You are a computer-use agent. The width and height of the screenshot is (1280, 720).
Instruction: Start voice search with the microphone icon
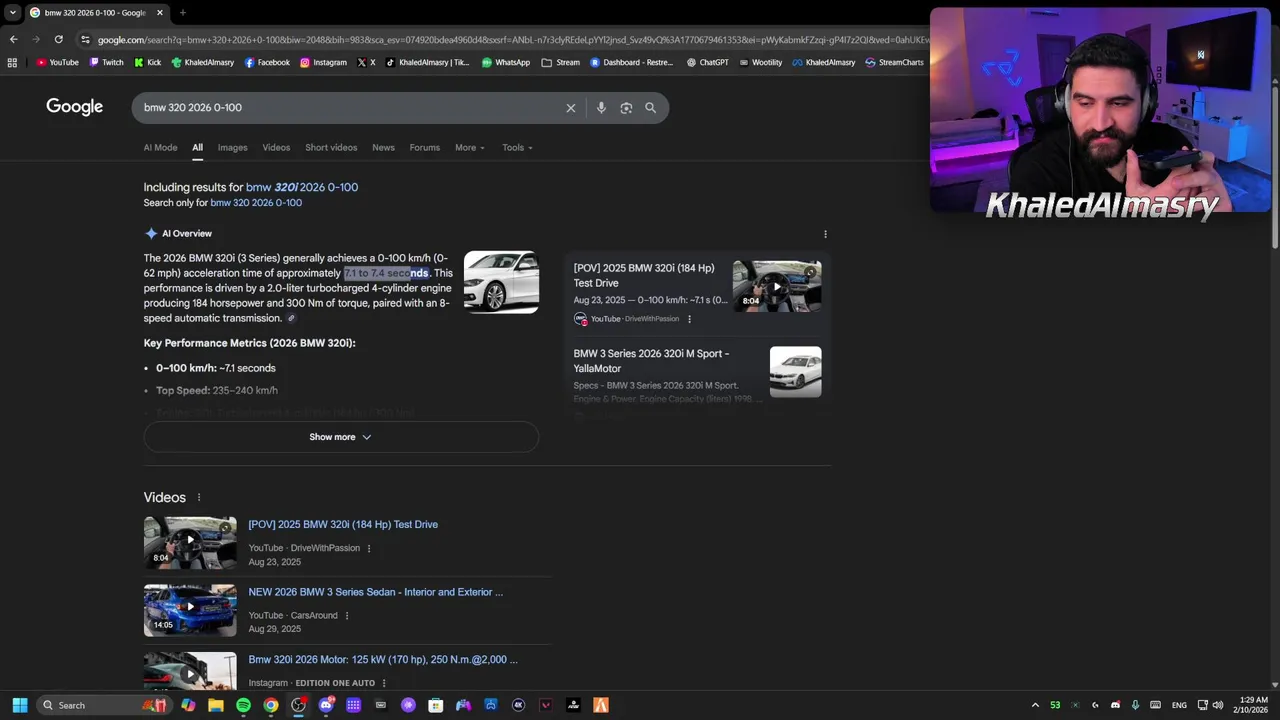[x=601, y=108]
